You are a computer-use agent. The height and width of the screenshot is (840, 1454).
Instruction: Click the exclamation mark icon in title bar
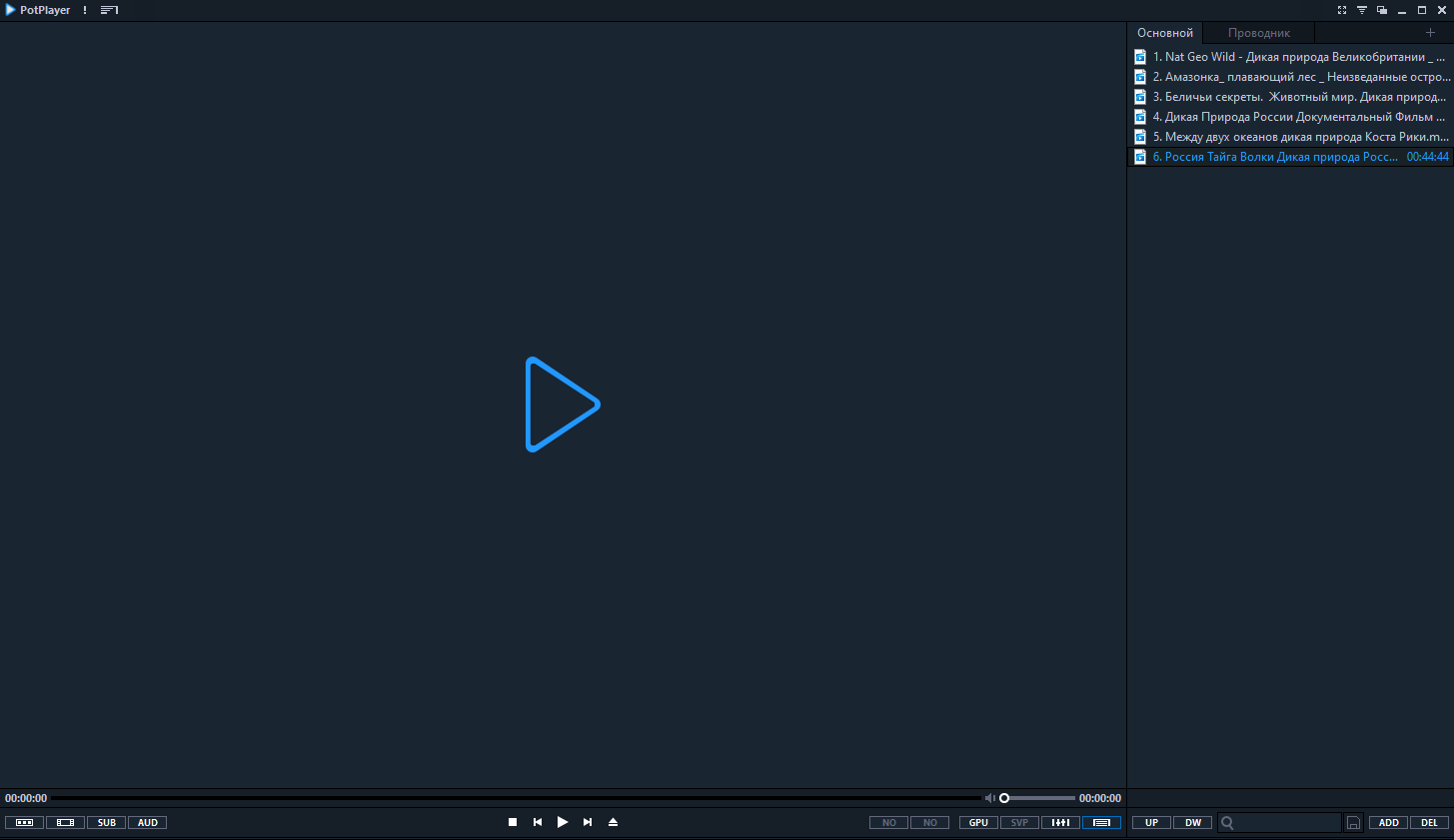click(x=85, y=10)
